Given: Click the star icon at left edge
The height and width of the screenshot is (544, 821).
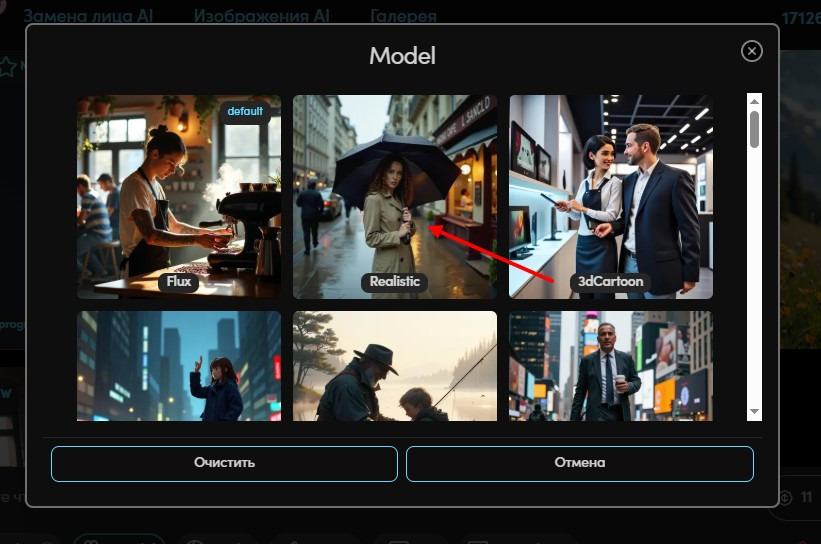Looking at the screenshot, I should 8,67.
